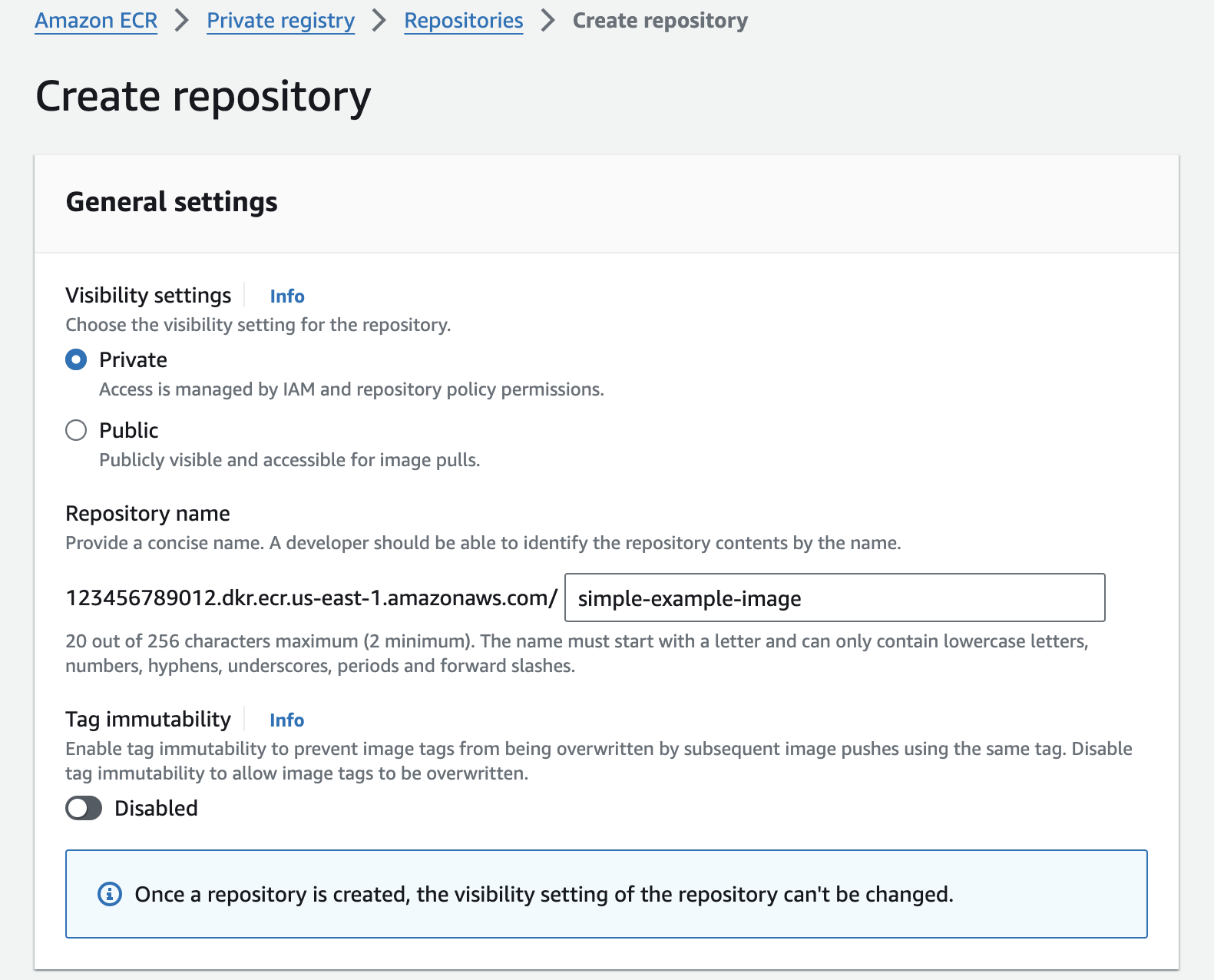Viewport: 1214px width, 980px height.
Task: Open Info link beside Tag immutability
Action: [286, 720]
